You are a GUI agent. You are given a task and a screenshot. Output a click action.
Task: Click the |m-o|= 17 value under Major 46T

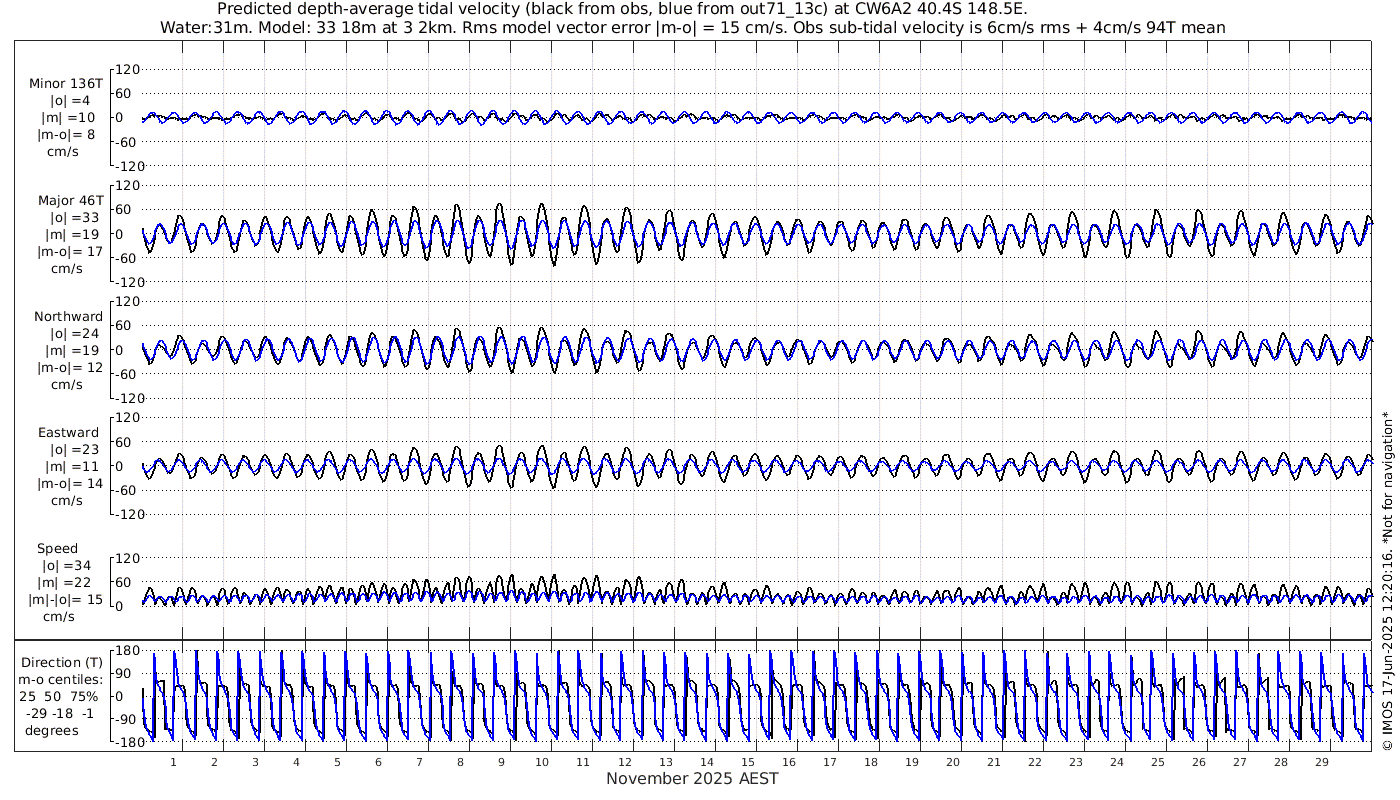pos(68,252)
